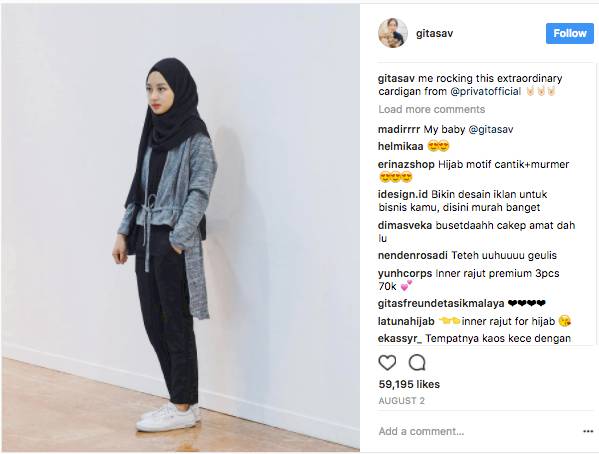This screenshot has width=599, height=454.
Task: Open the gitasav username in the header
Action: click(x=434, y=33)
